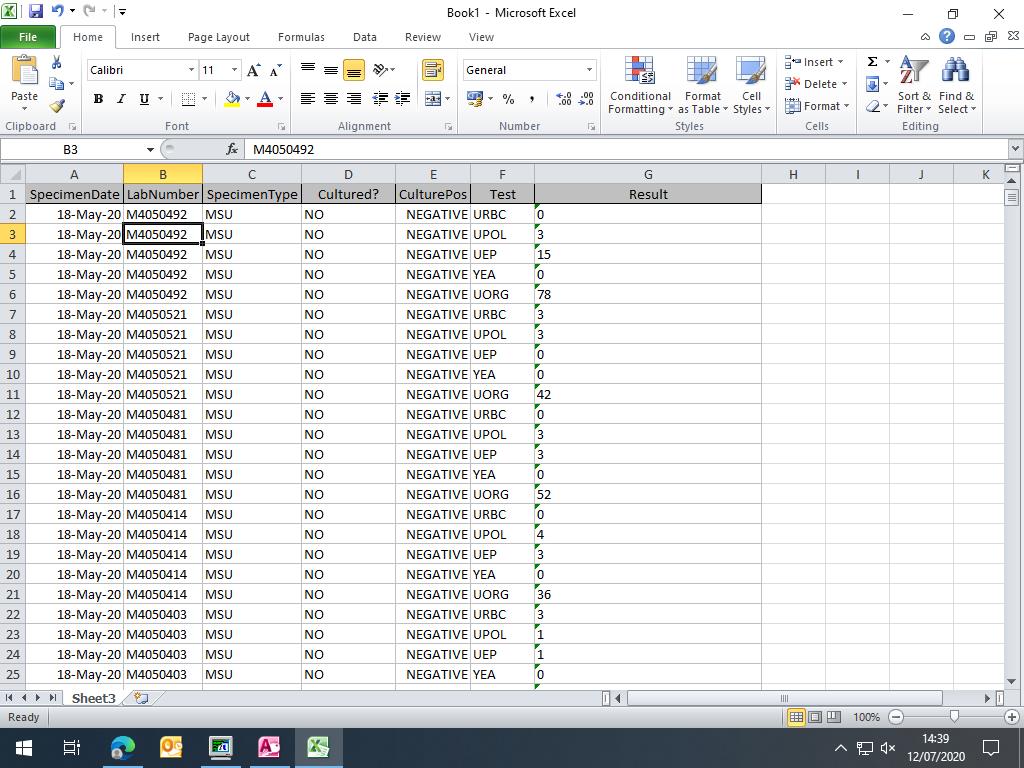Click the formula bar input
Viewport: 1024px width, 768px height.
pyautogui.click(x=627, y=150)
